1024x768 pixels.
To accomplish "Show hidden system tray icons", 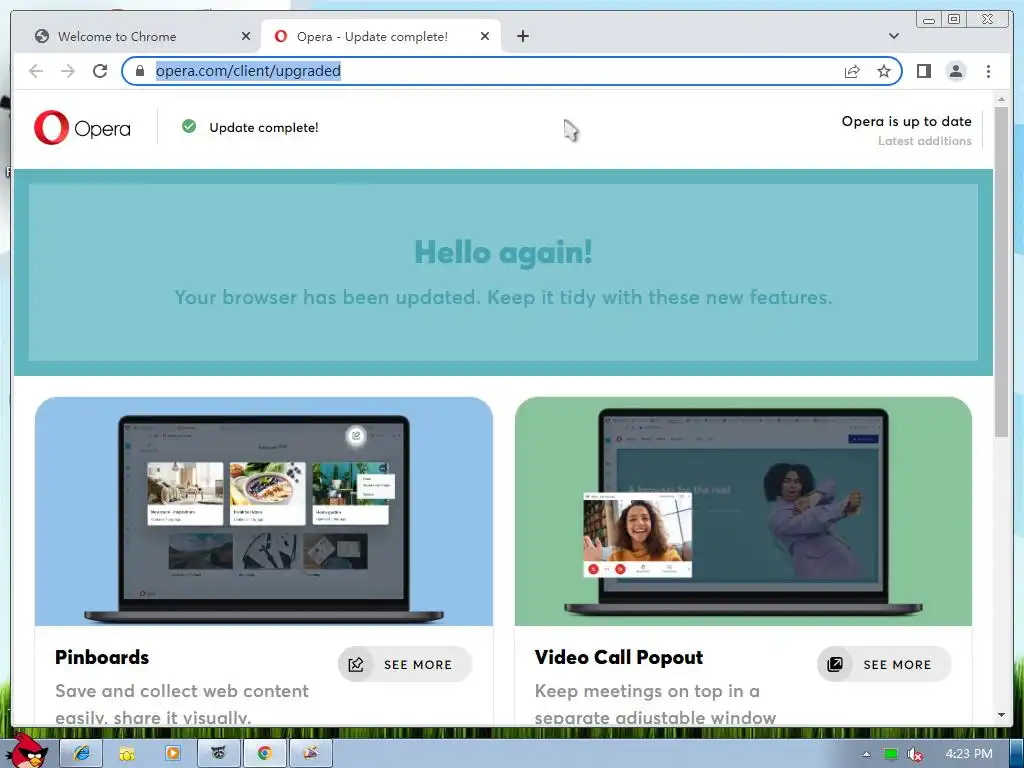I will tap(867, 754).
